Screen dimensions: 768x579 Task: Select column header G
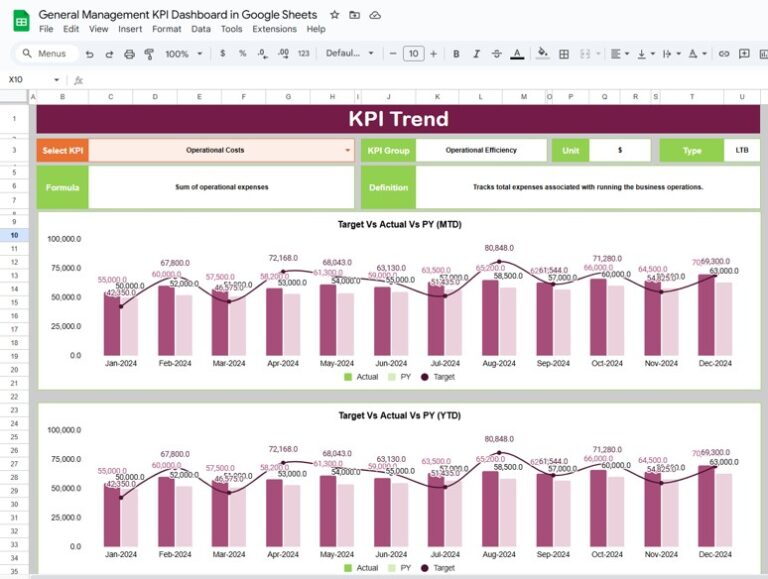coord(288,97)
